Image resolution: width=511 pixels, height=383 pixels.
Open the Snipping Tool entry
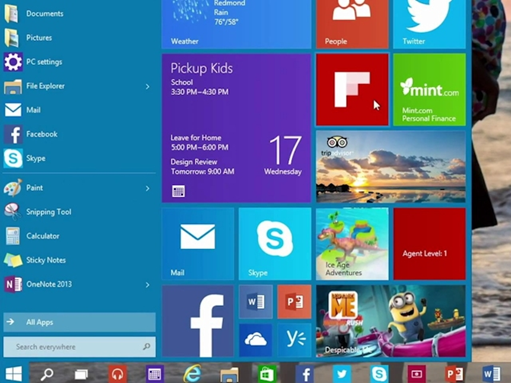(79, 212)
